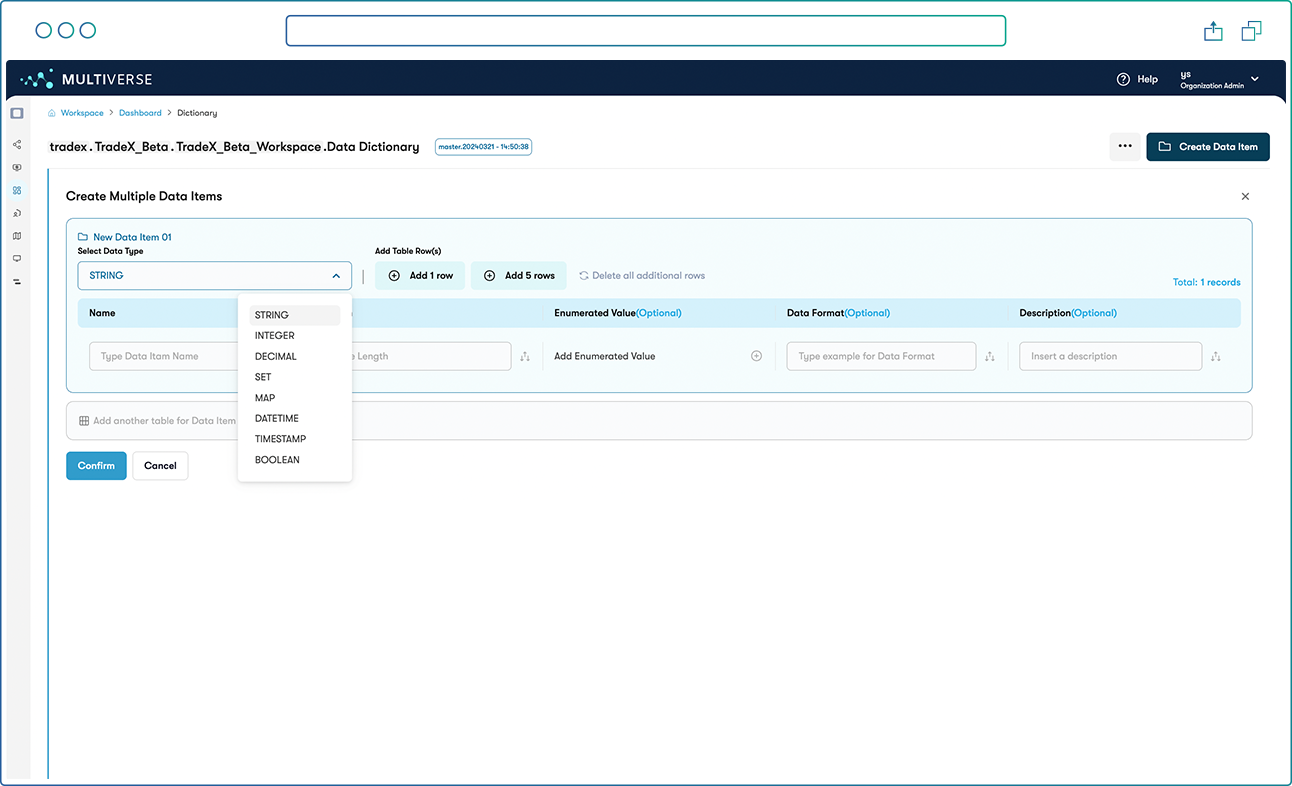Click the home icon in breadcrumb
The width and height of the screenshot is (1292, 786).
point(52,113)
